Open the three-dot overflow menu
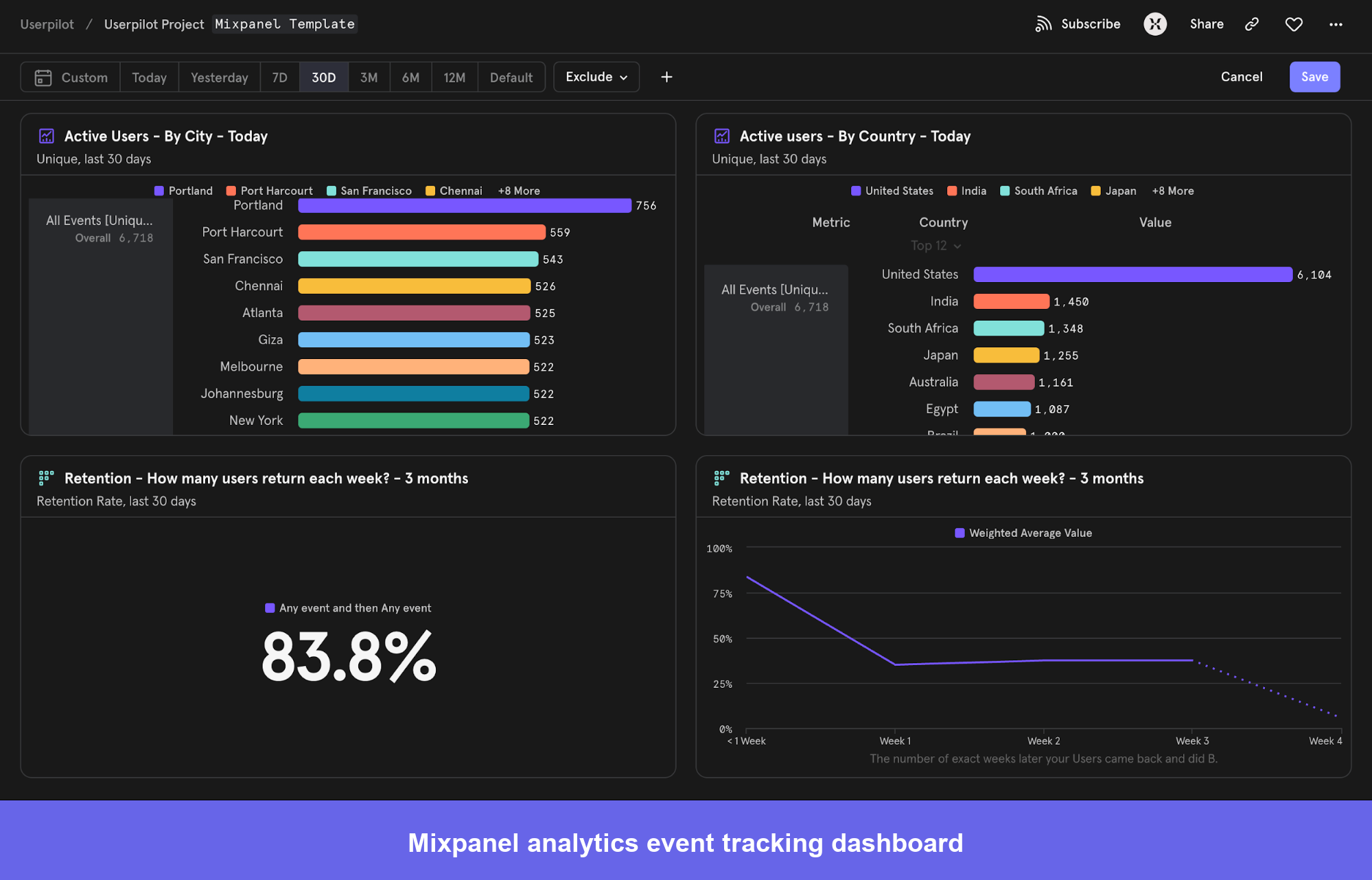 pyautogui.click(x=1336, y=24)
